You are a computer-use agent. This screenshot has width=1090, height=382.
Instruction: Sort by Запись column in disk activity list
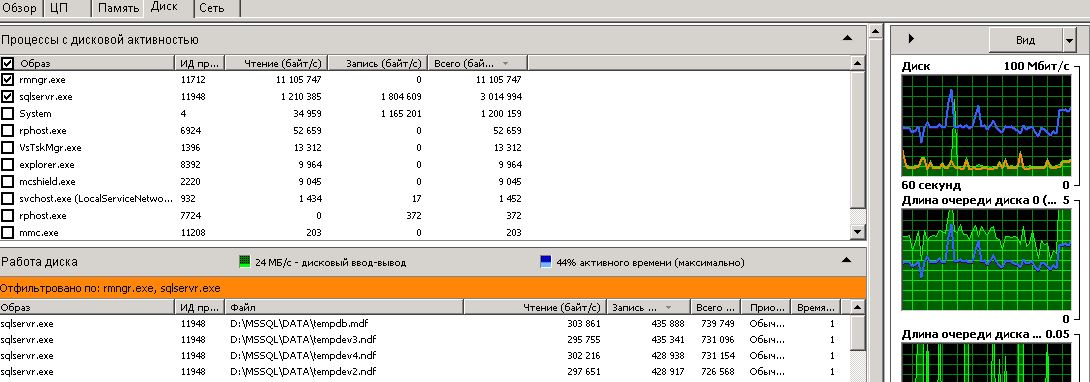click(648, 307)
